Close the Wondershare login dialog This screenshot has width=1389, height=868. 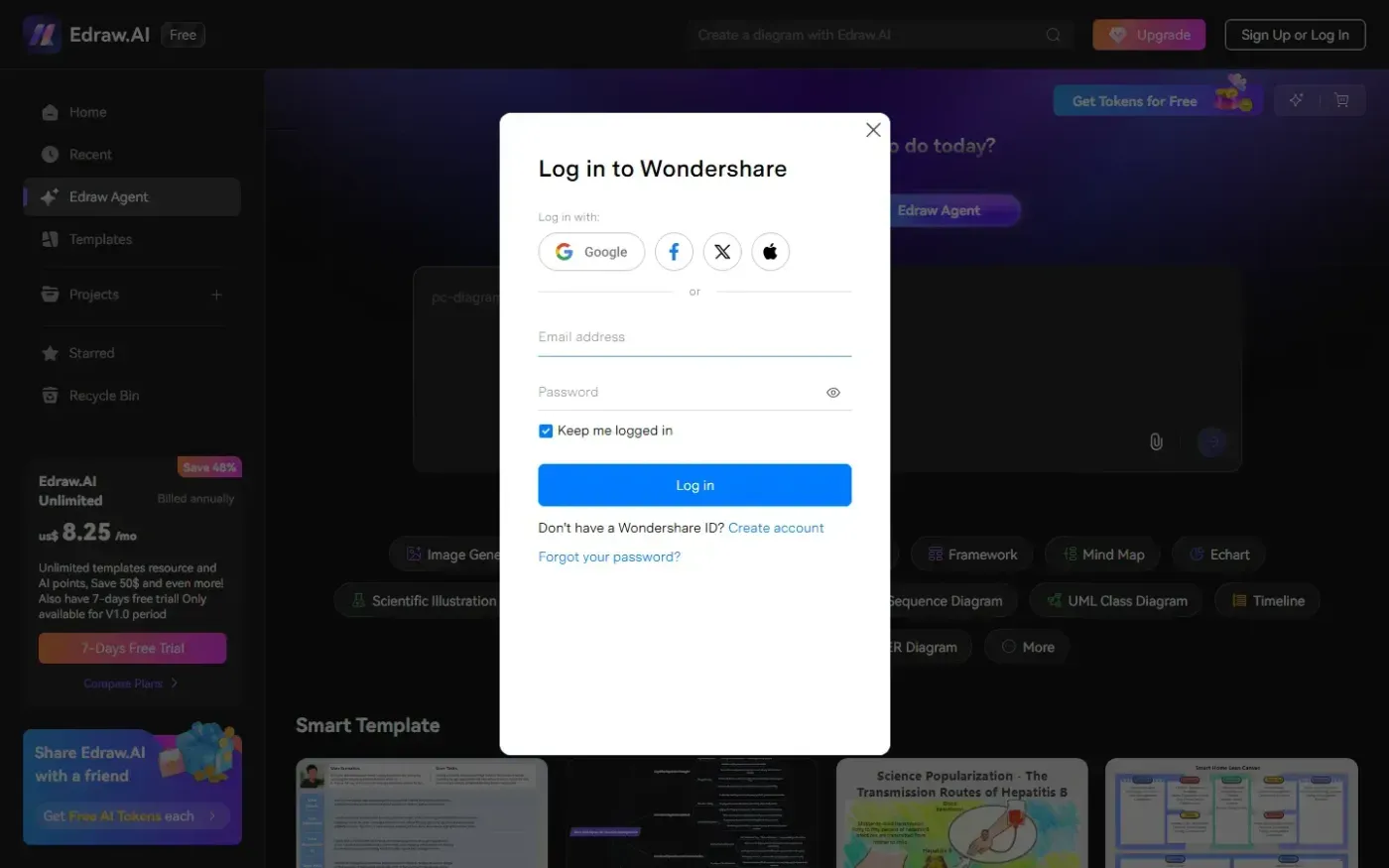(x=873, y=130)
